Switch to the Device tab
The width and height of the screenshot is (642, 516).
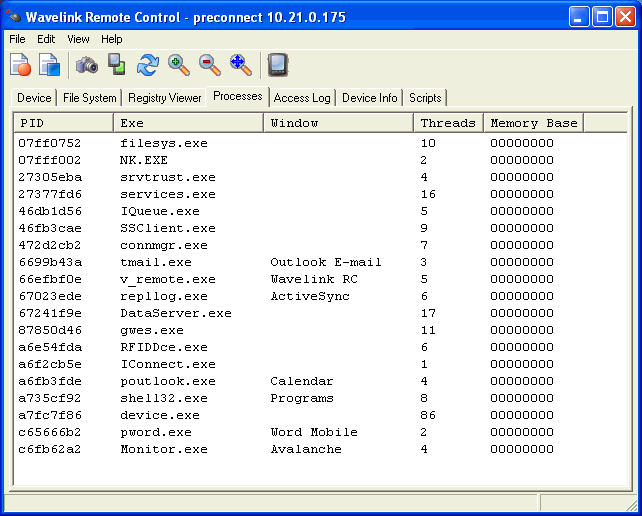(34, 98)
